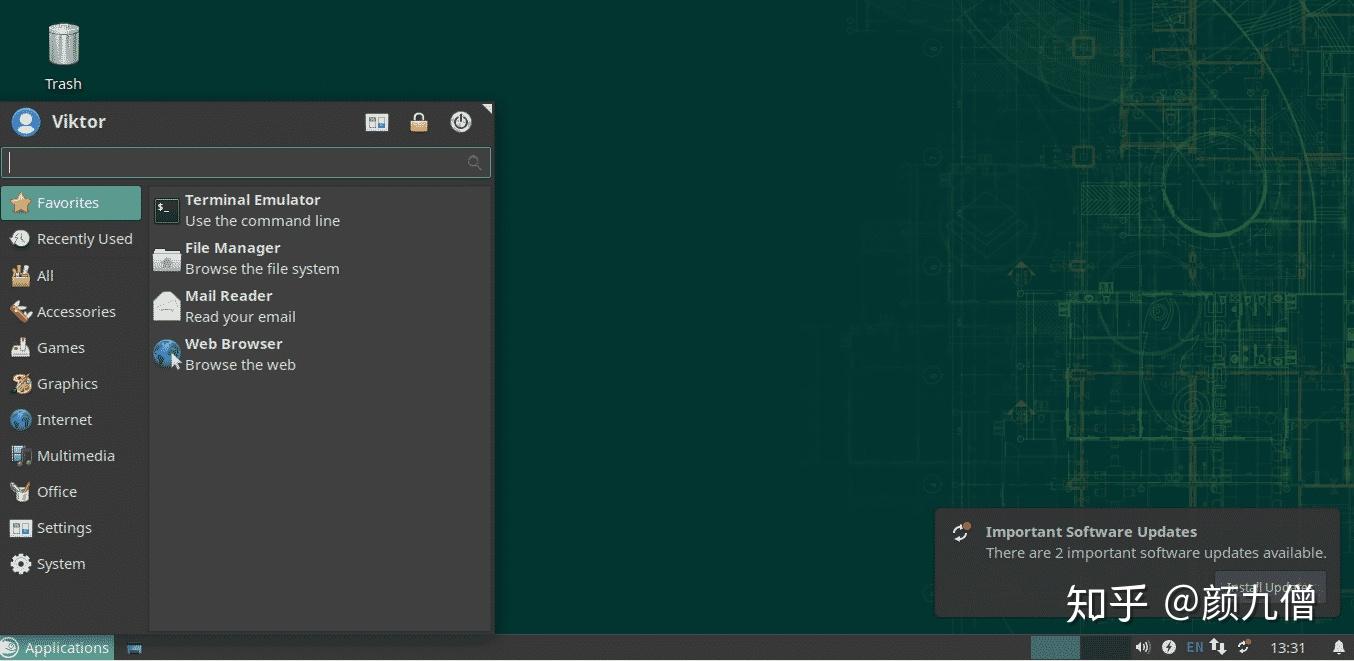
Task: Open the software updater tray icon
Action: pos(1244,647)
